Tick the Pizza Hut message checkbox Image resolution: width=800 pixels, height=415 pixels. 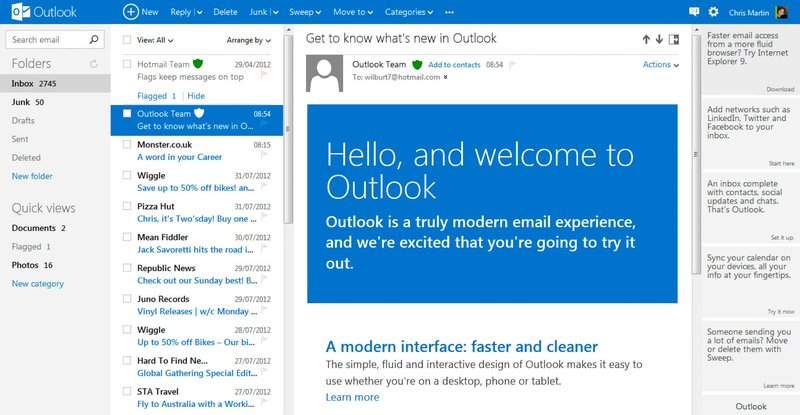[127, 206]
